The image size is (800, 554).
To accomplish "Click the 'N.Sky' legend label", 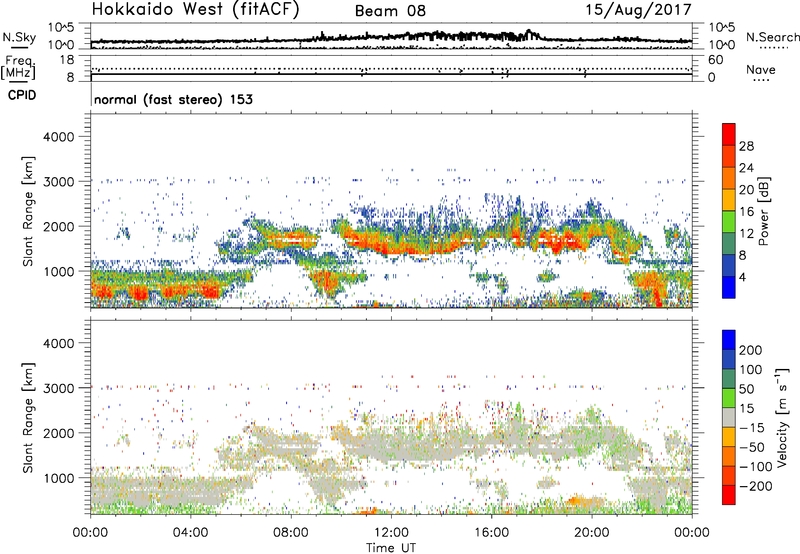I will (19, 37).
